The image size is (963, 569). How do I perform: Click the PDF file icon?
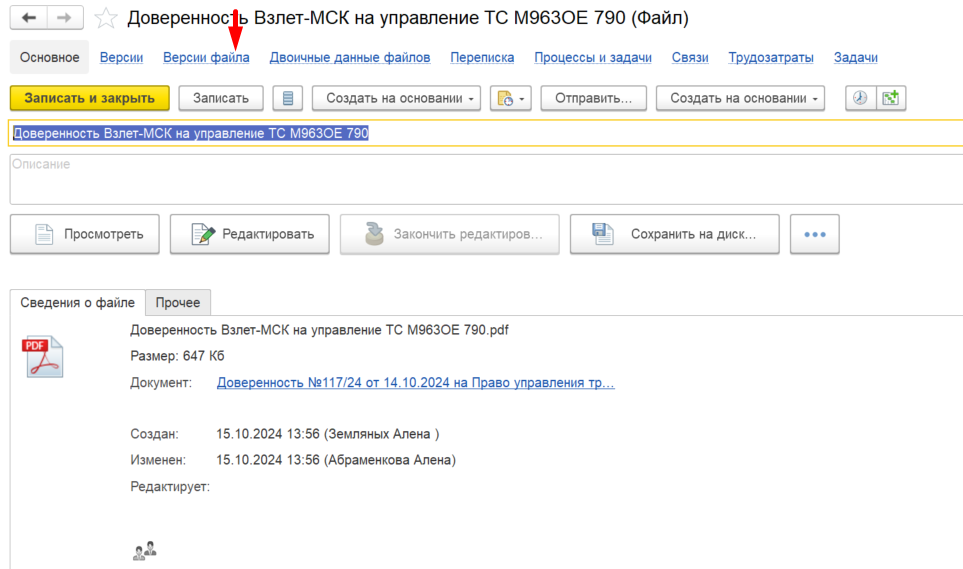coord(42,356)
